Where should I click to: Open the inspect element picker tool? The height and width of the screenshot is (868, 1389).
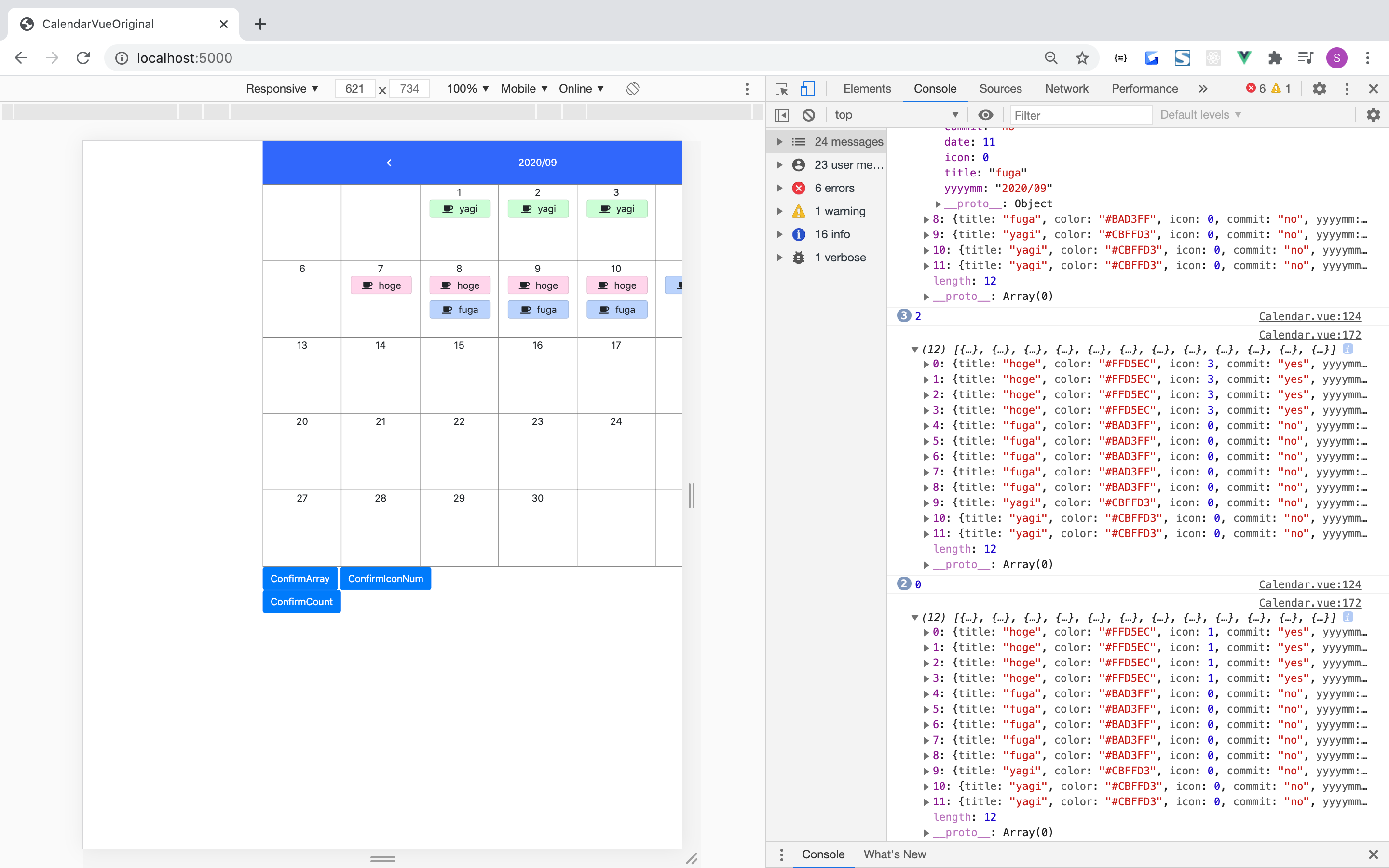781,88
